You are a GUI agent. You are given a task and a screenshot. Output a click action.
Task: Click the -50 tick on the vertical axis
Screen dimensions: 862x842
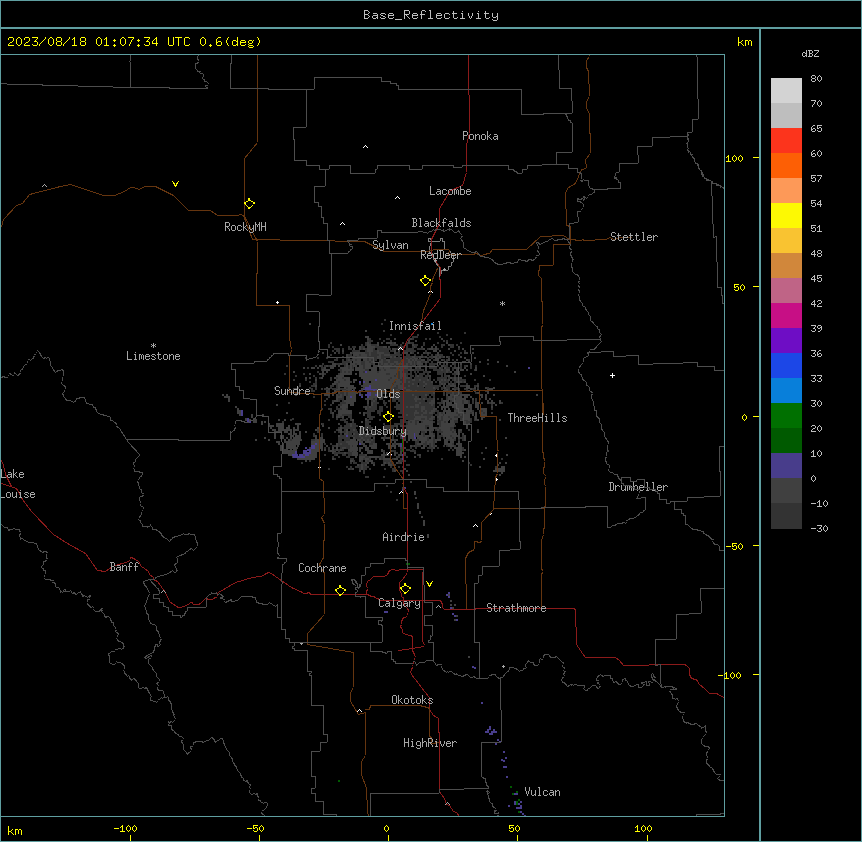(734, 546)
